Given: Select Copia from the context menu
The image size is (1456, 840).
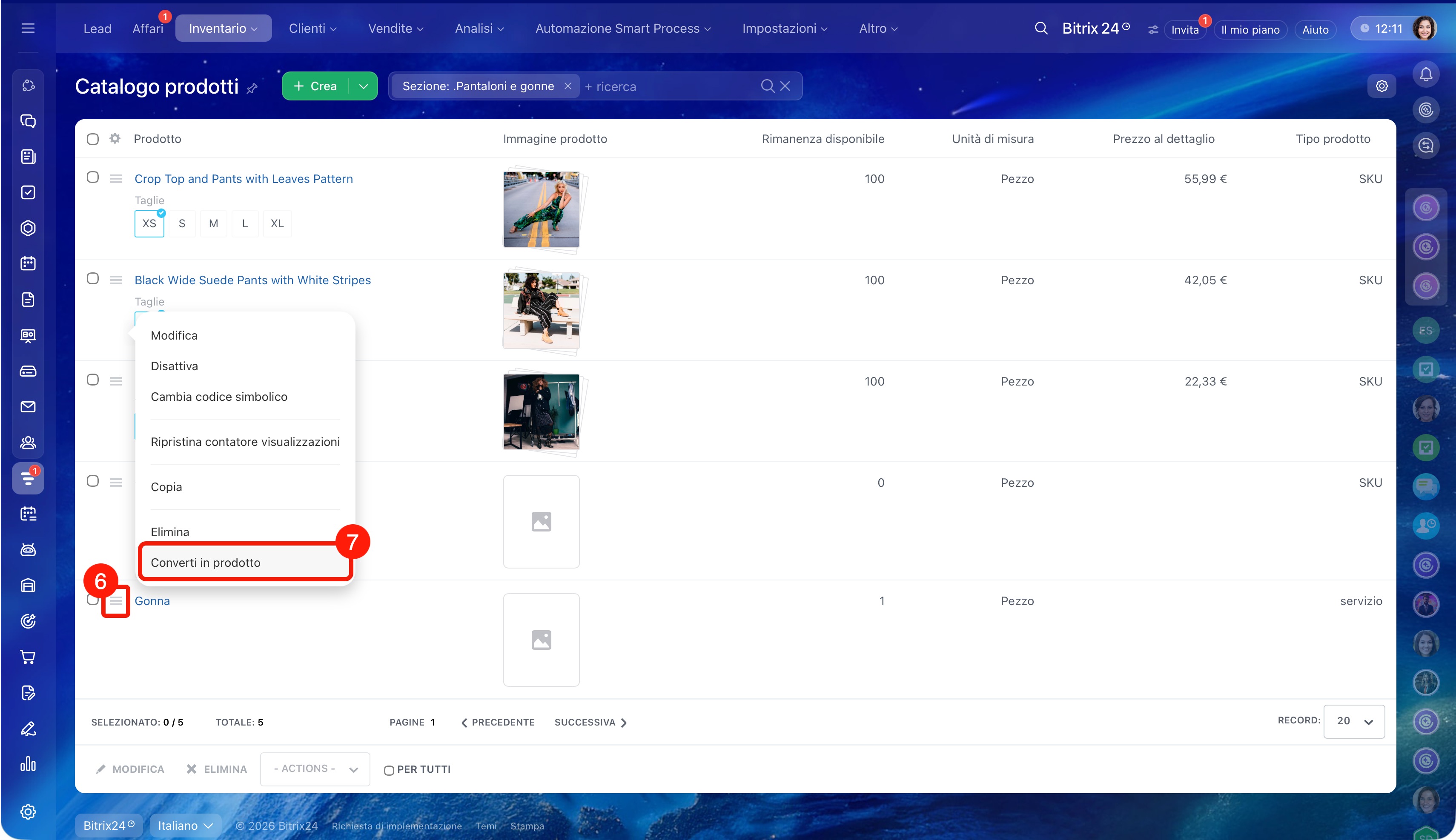Looking at the screenshot, I should coord(166,487).
